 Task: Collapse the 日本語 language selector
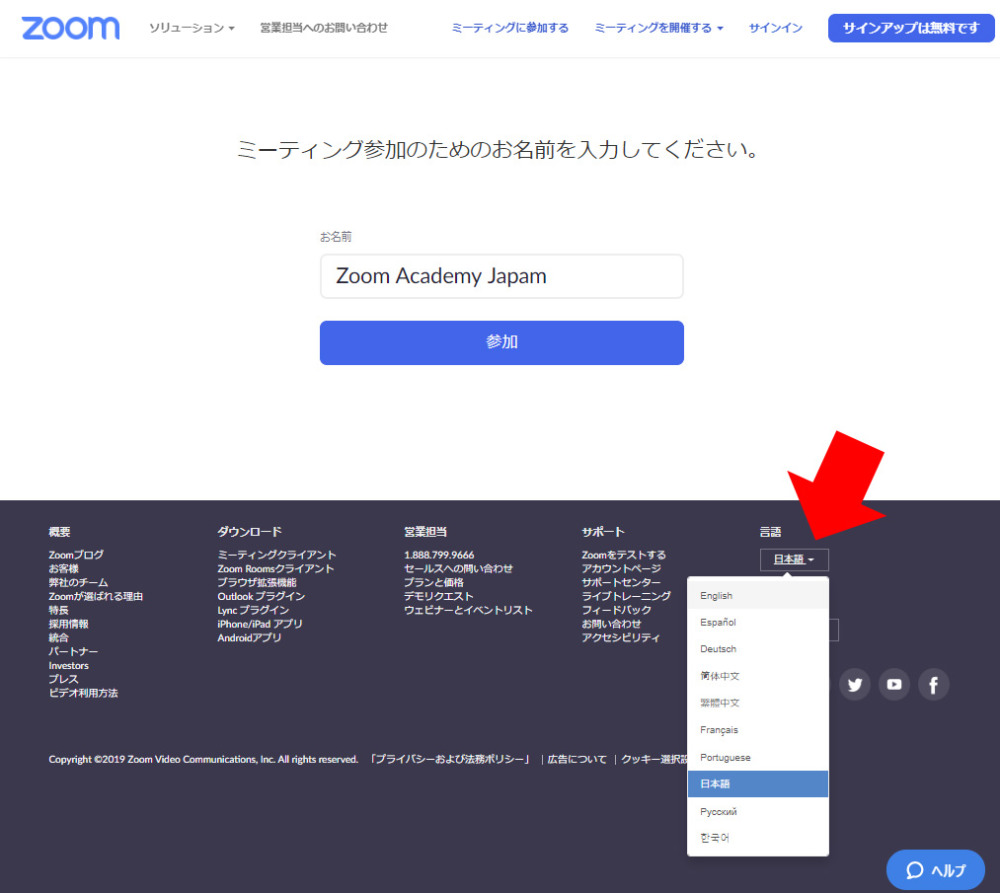tap(794, 560)
